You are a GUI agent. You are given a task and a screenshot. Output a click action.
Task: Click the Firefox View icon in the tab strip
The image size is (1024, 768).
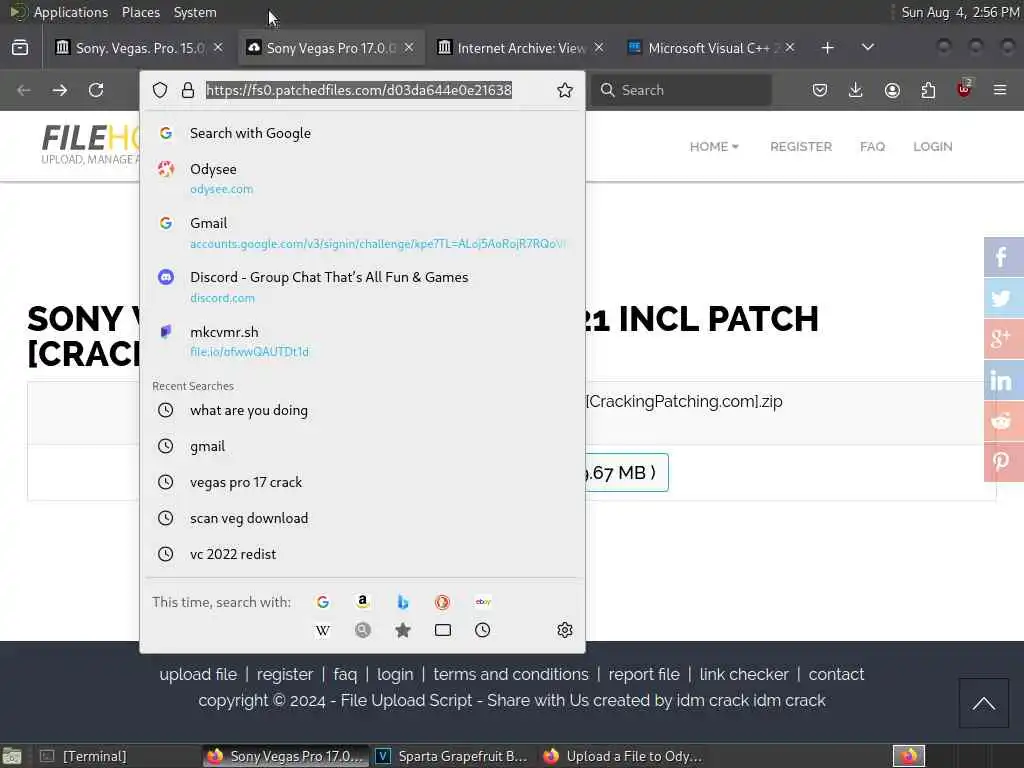click(20, 48)
